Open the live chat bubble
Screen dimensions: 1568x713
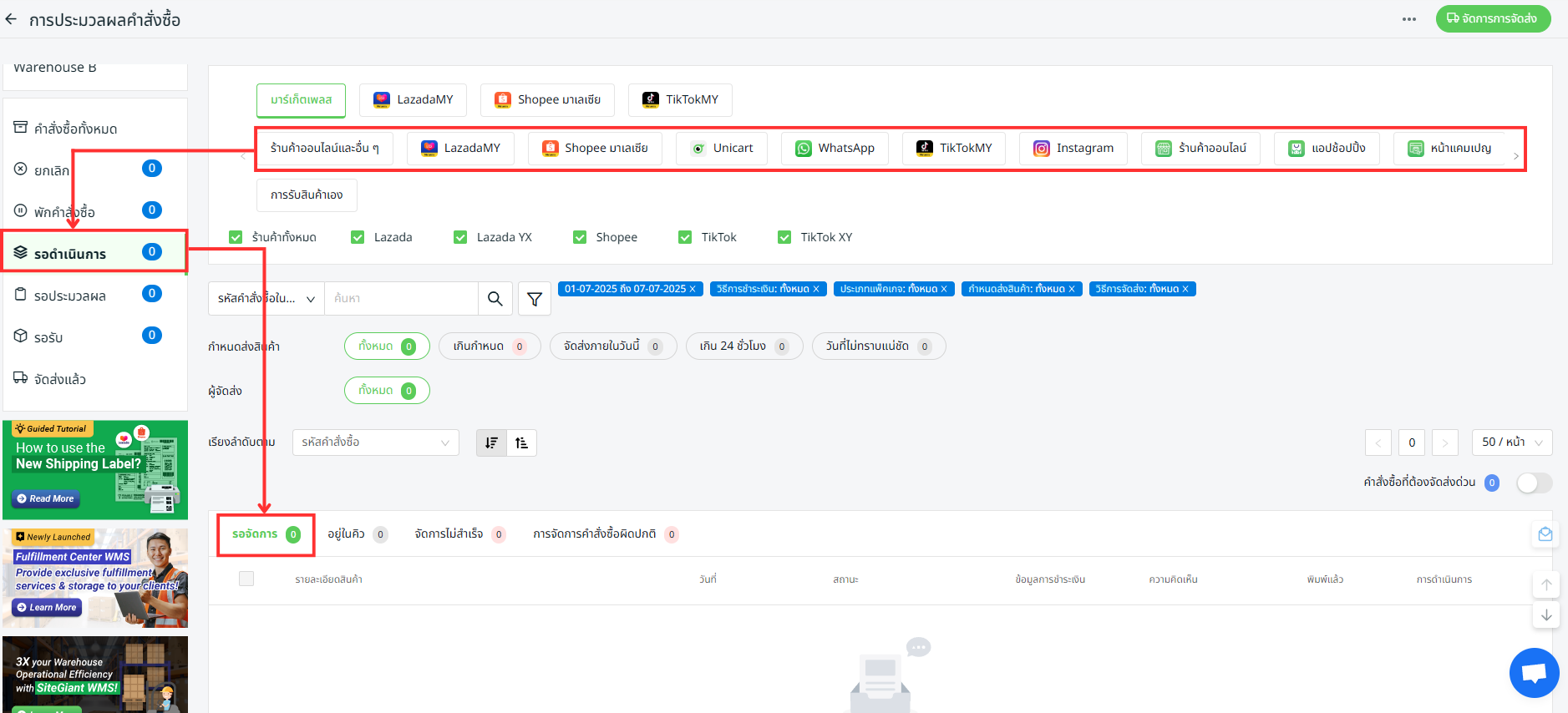point(1534,672)
